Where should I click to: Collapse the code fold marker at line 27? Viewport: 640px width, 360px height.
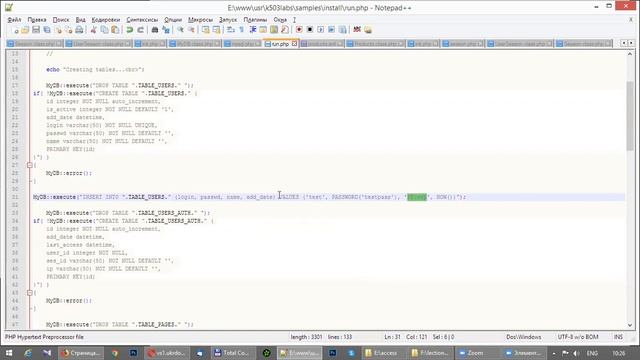(x=29, y=165)
